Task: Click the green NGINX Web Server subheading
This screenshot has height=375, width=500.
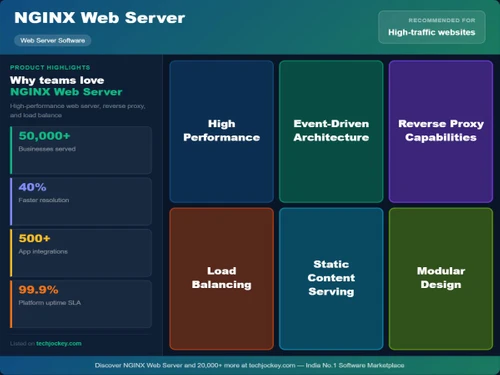Action: tap(66, 92)
